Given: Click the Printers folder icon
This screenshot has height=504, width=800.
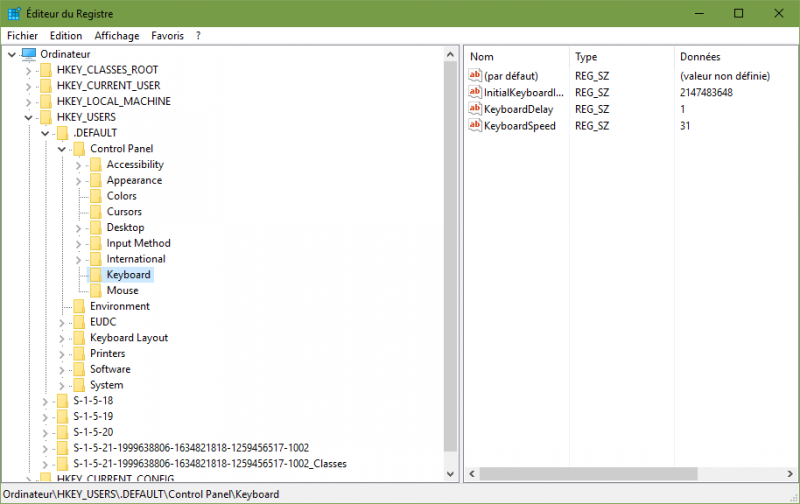Looking at the screenshot, I should (x=79, y=354).
